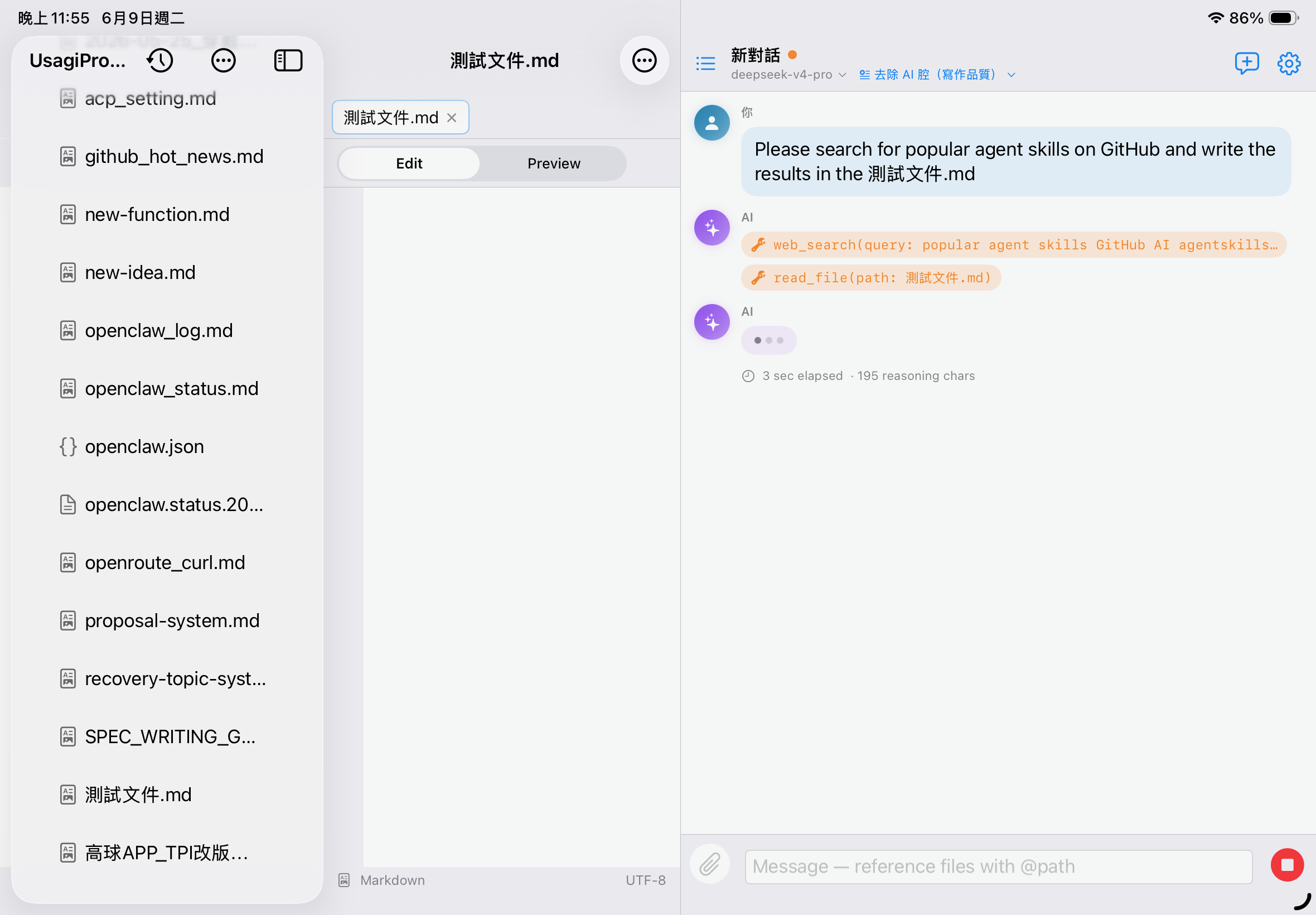Click the UsagiPro... project title
The height and width of the screenshot is (915, 1316).
78,60
